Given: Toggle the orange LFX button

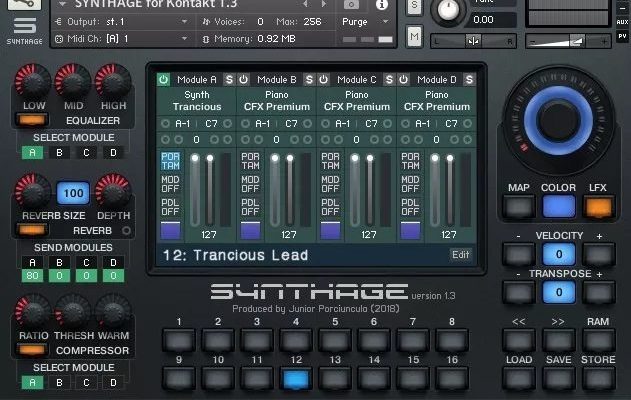Looking at the screenshot, I should pyautogui.click(x=598, y=206).
